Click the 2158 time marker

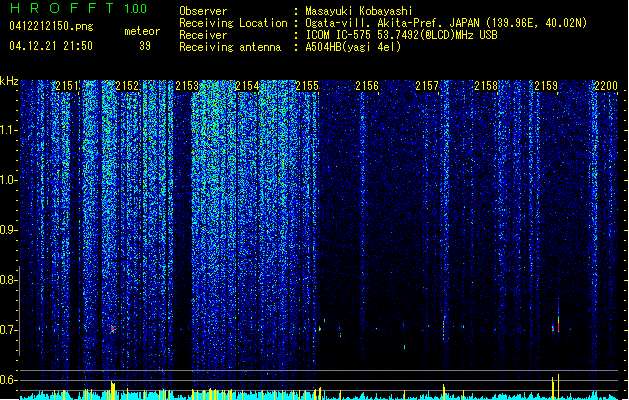(x=487, y=86)
